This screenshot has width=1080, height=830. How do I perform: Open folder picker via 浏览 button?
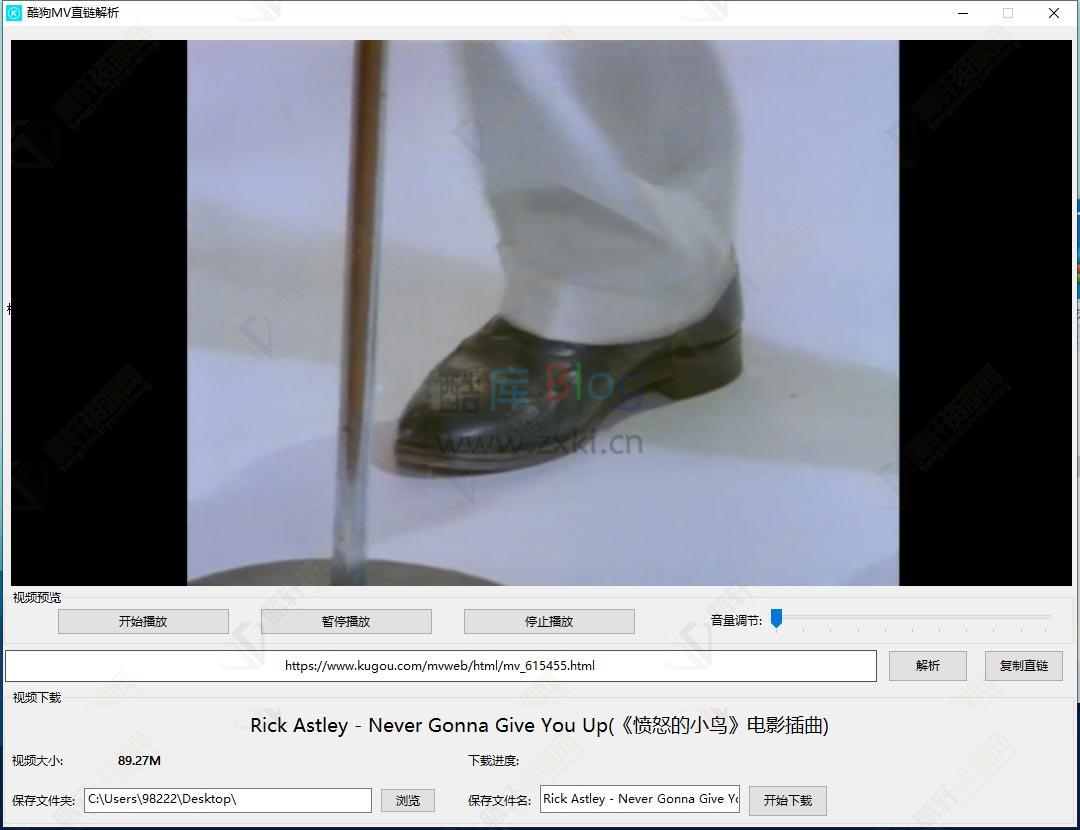point(407,800)
